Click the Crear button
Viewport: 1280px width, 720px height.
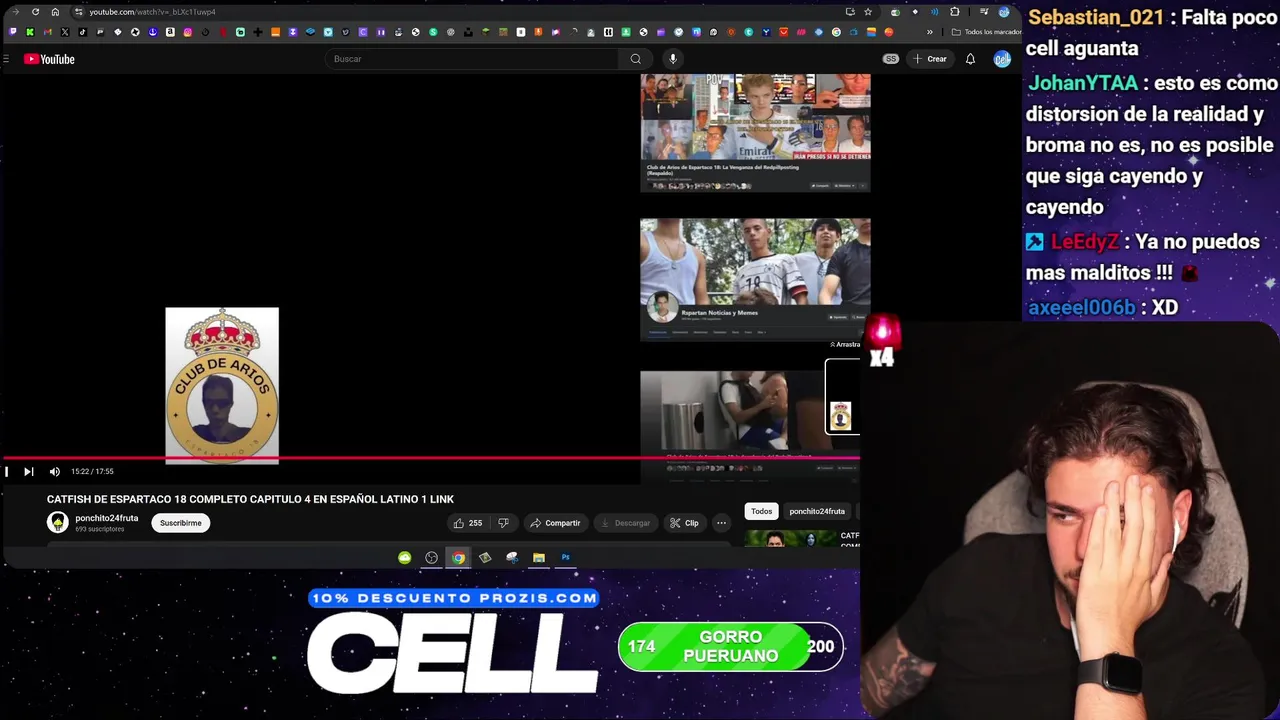[930, 59]
